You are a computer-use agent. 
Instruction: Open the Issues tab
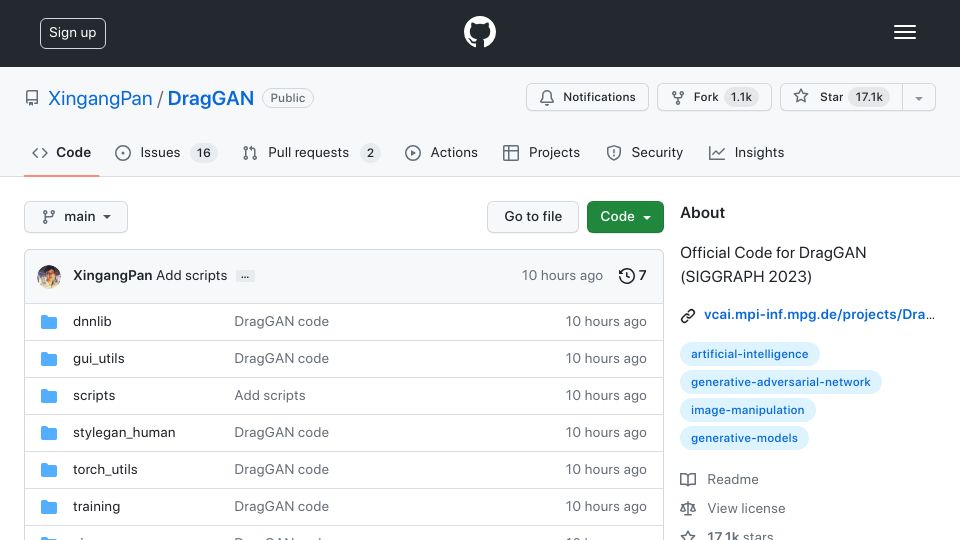[x=165, y=152]
